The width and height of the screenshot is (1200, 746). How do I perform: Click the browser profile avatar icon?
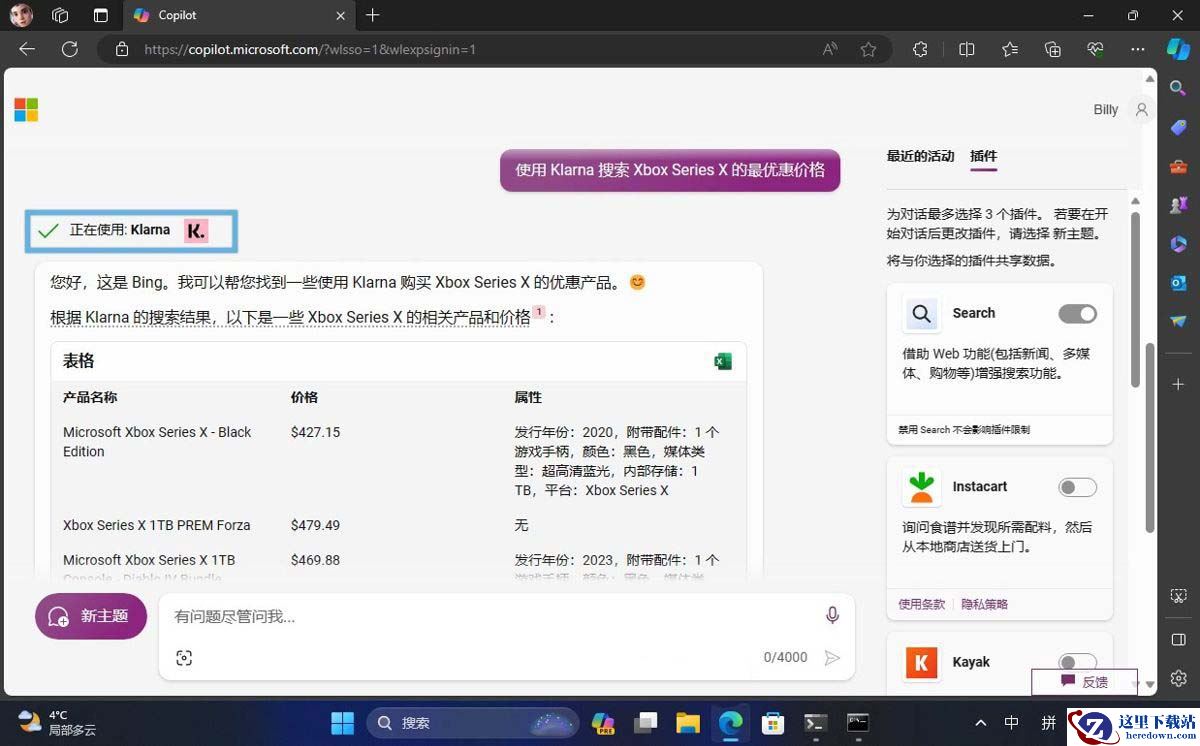point(21,15)
